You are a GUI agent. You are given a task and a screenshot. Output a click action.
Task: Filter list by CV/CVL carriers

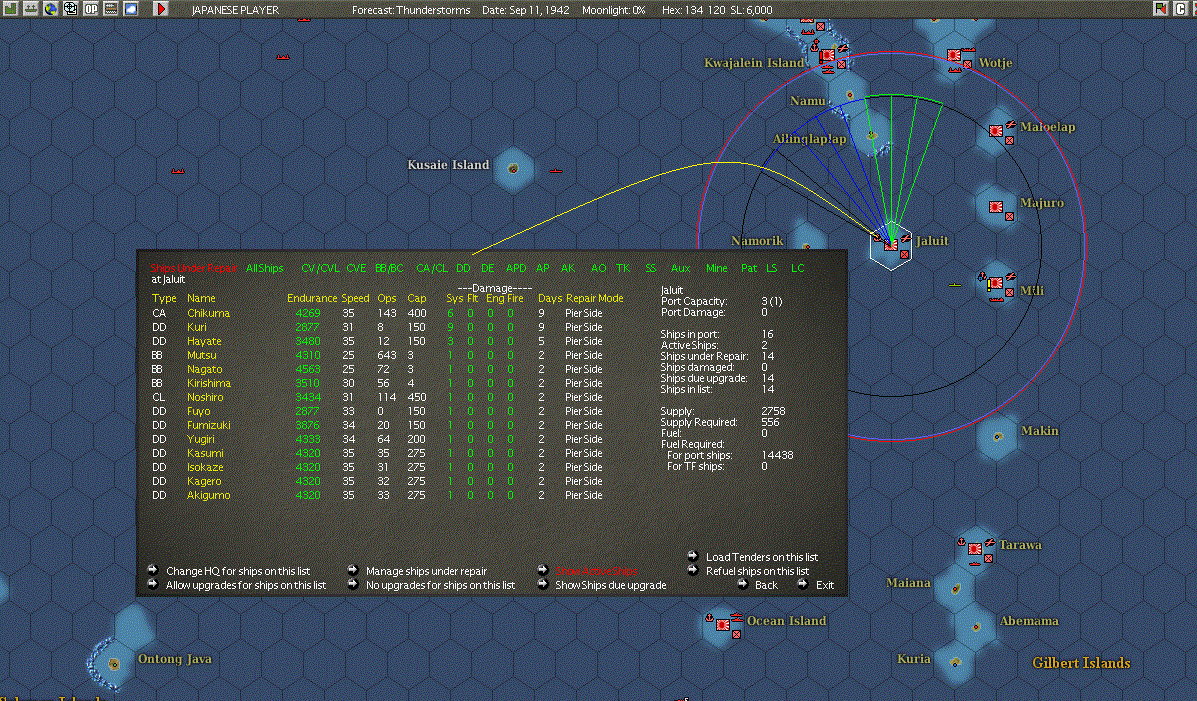320,268
